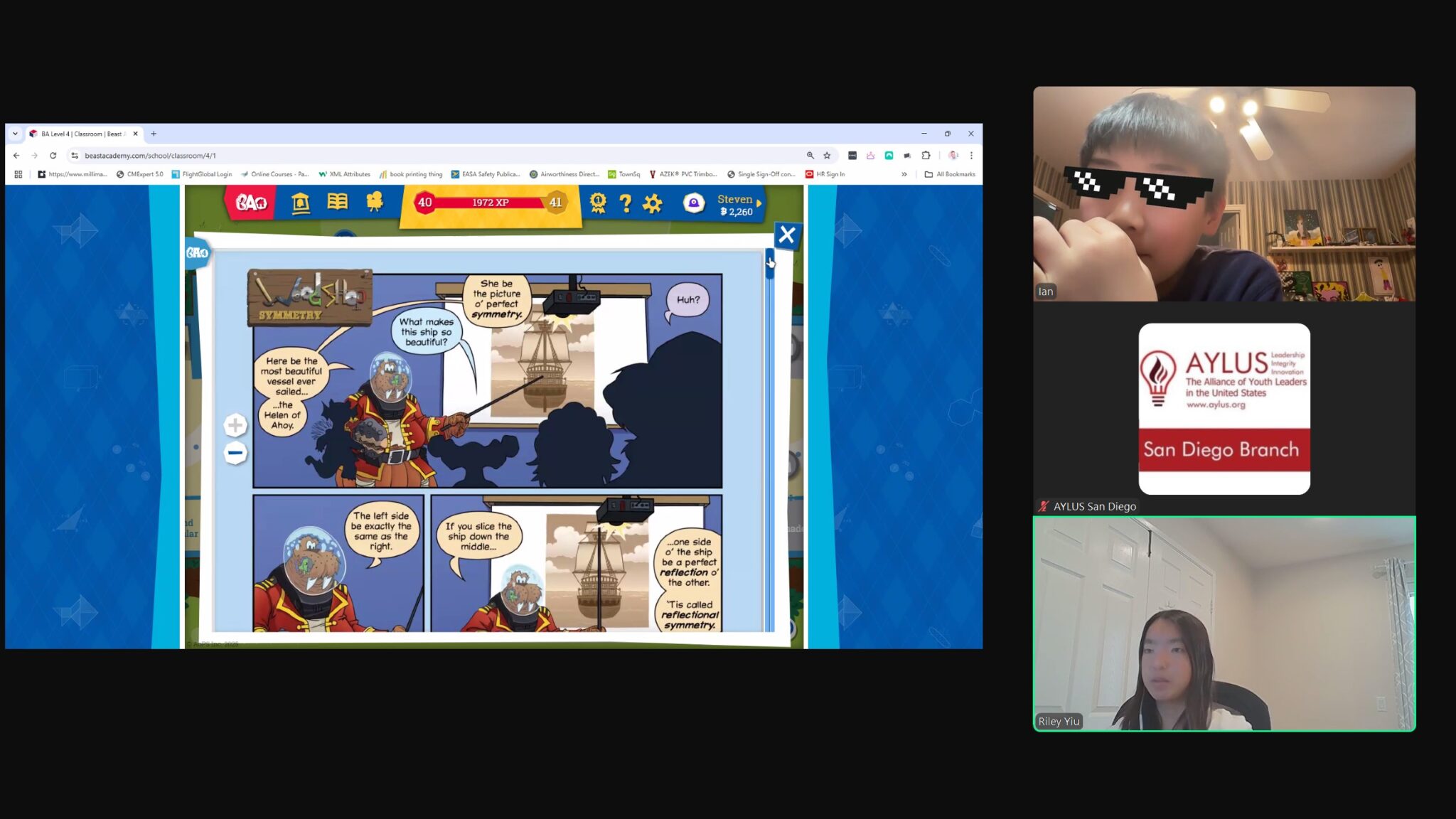Open the Single Sign-Off bookmark
The height and width of the screenshot is (819, 1456).
click(x=761, y=174)
